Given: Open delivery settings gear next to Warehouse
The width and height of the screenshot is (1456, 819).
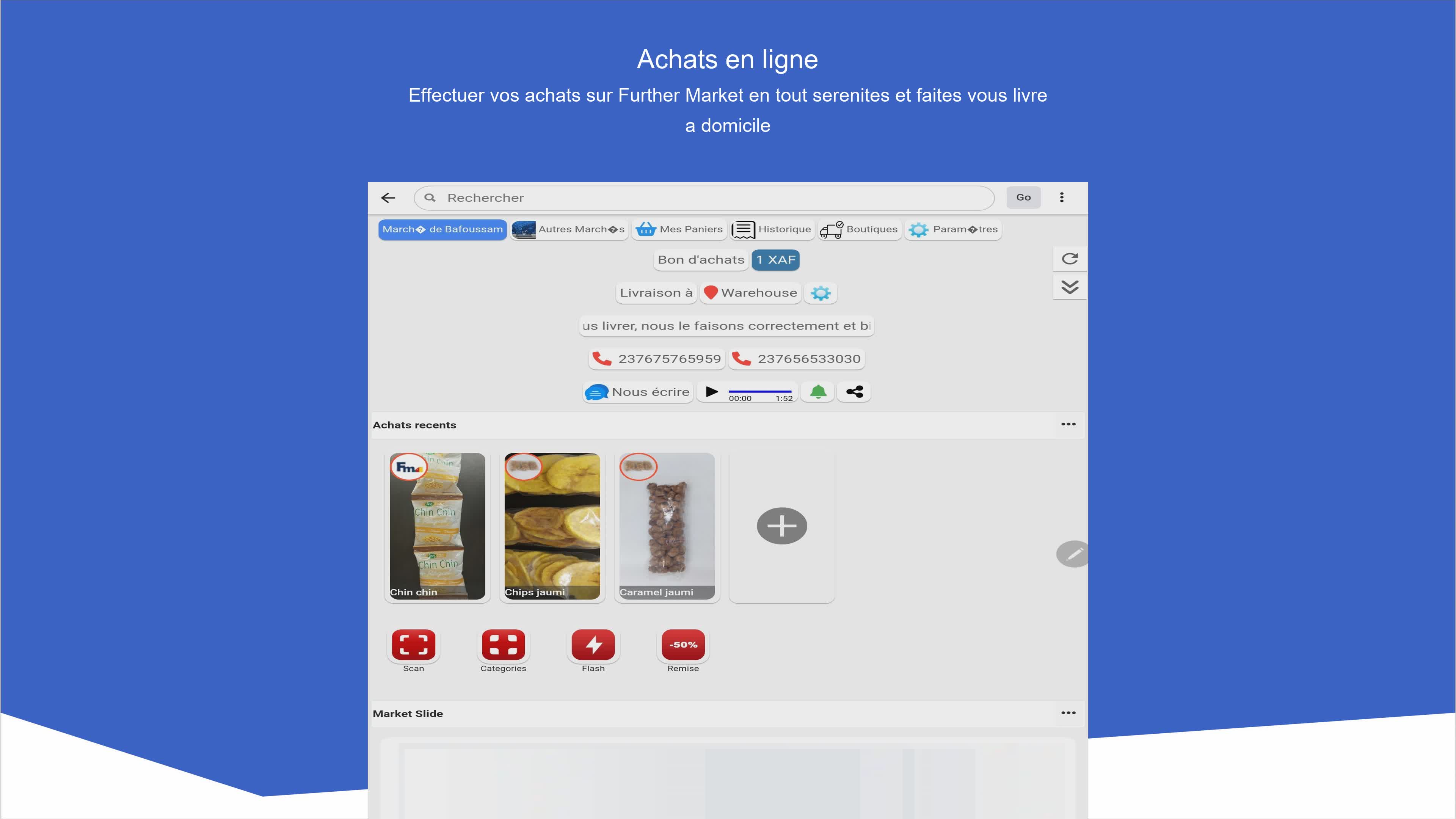Looking at the screenshot, I should click(820, 293).
